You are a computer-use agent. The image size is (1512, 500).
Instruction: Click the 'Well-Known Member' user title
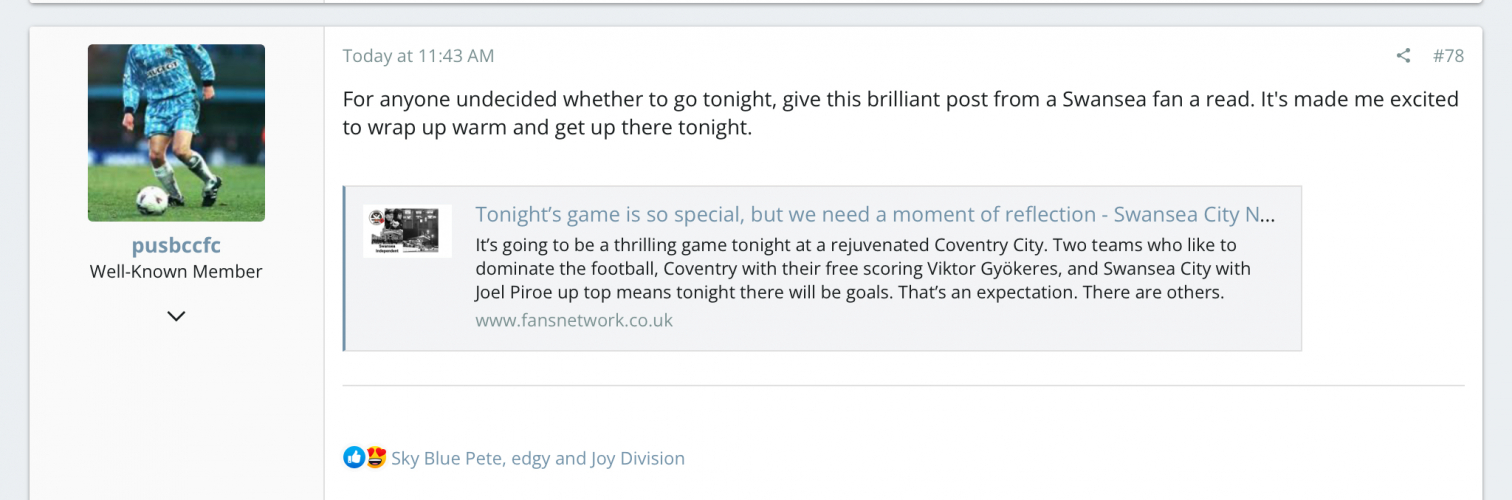tap(176, 272)
